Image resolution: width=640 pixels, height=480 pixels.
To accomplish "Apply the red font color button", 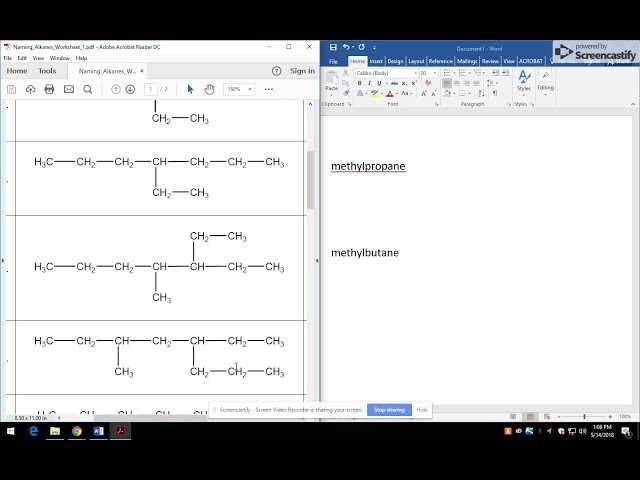I will tap(390, 93).
